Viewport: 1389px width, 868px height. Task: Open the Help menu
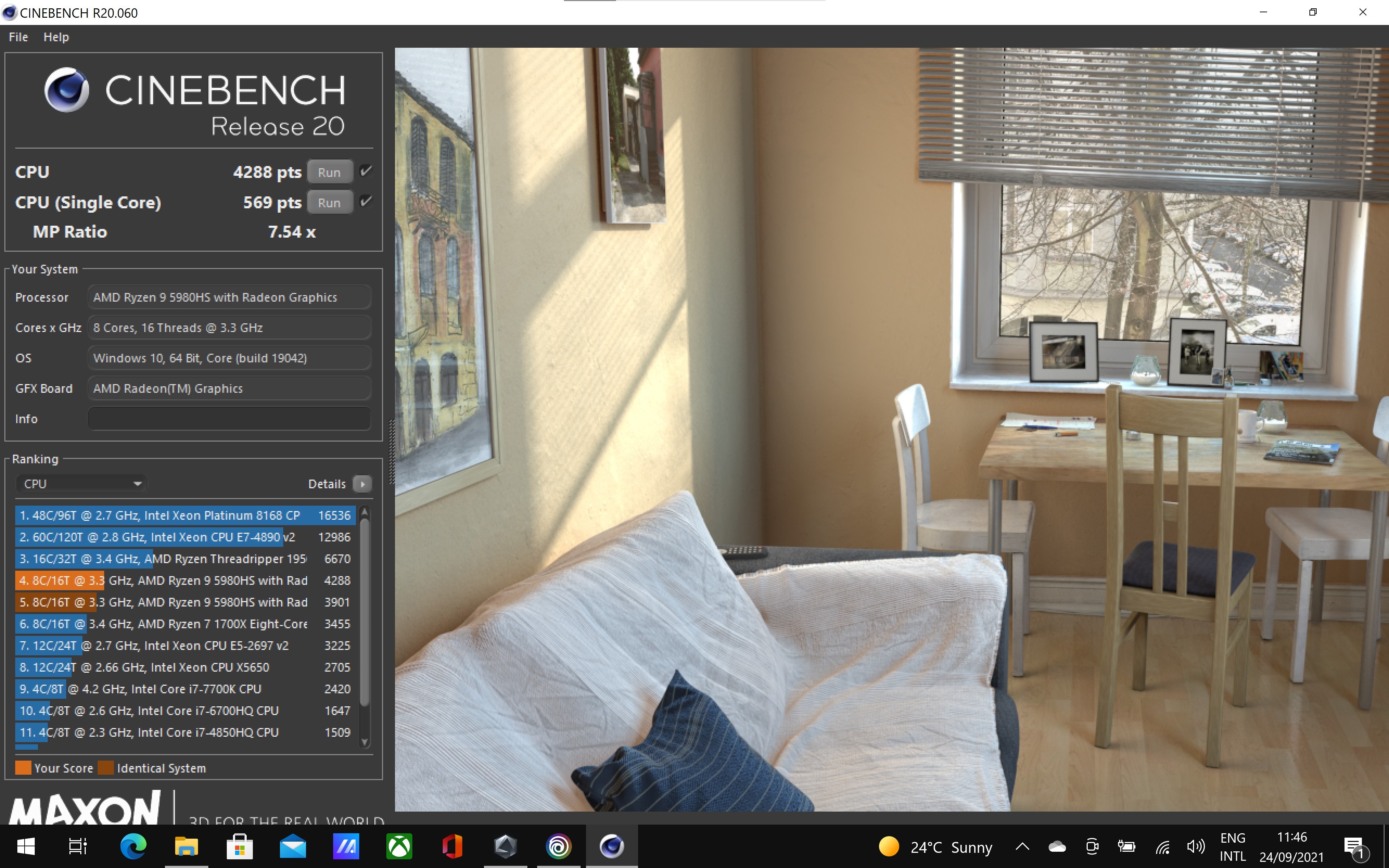point(56,37)
